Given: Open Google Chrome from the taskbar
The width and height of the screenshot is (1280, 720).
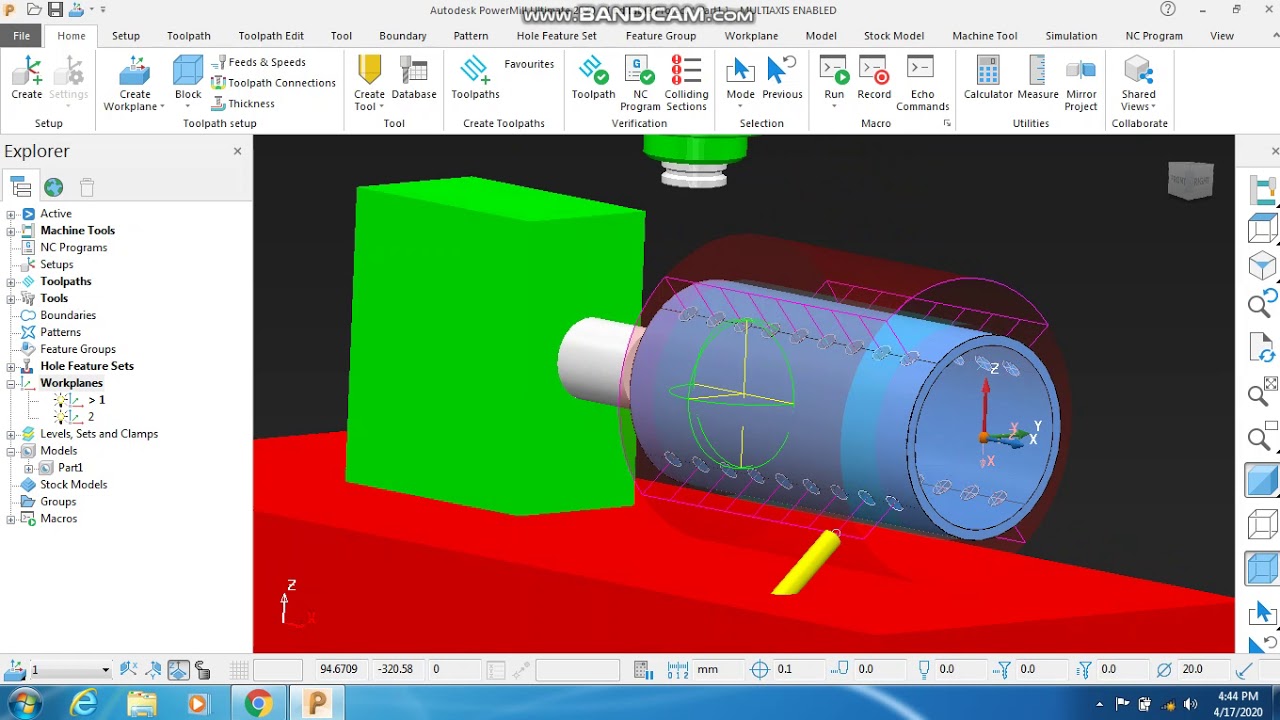Looking at the screenshot, I should pyautogui.click(x=258, y=704).
